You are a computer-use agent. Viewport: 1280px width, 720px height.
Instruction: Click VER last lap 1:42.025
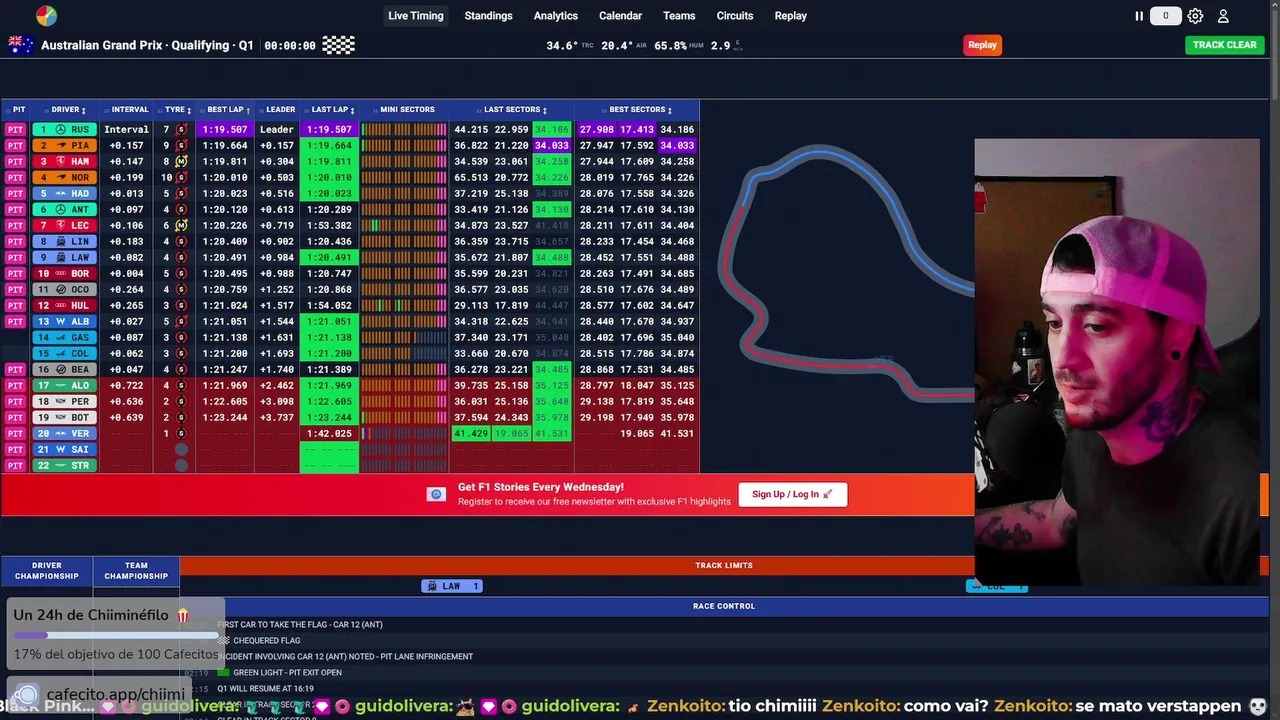click(x=329, y=433)
